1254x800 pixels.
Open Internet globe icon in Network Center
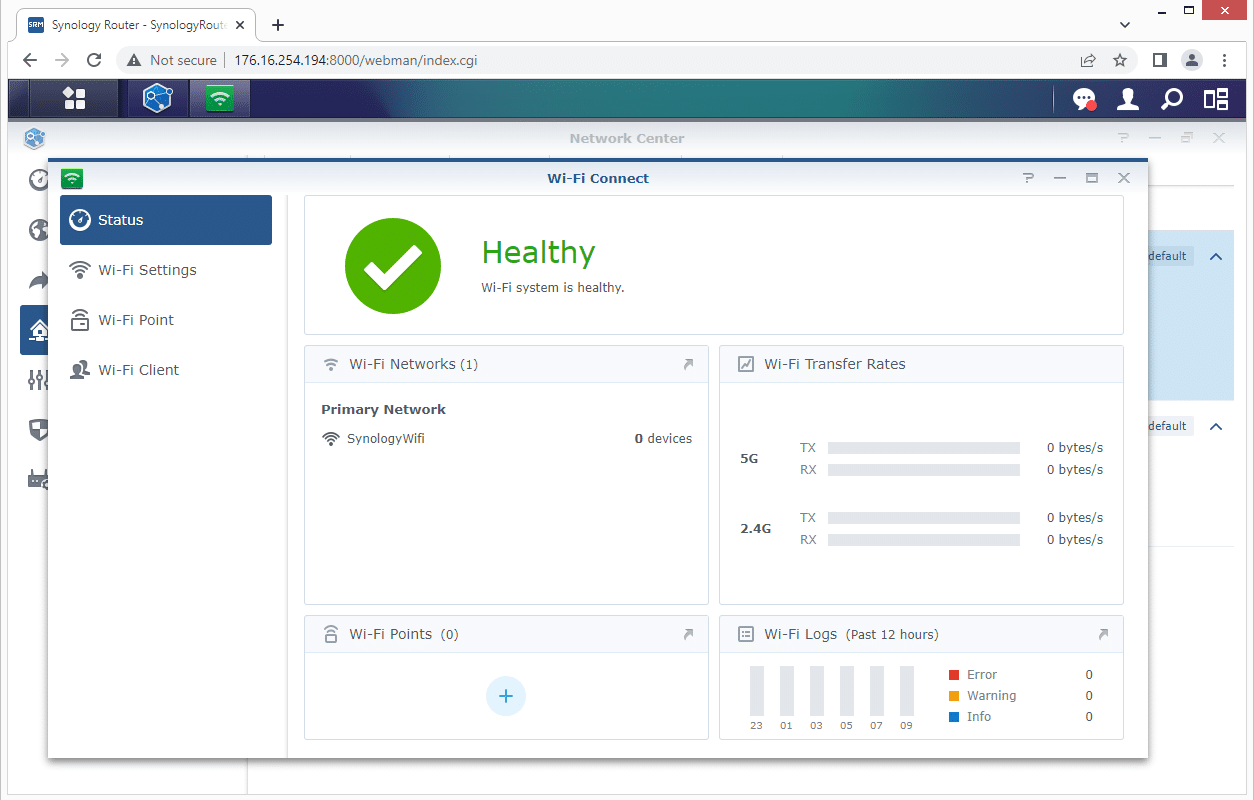(x=38, y=230)
